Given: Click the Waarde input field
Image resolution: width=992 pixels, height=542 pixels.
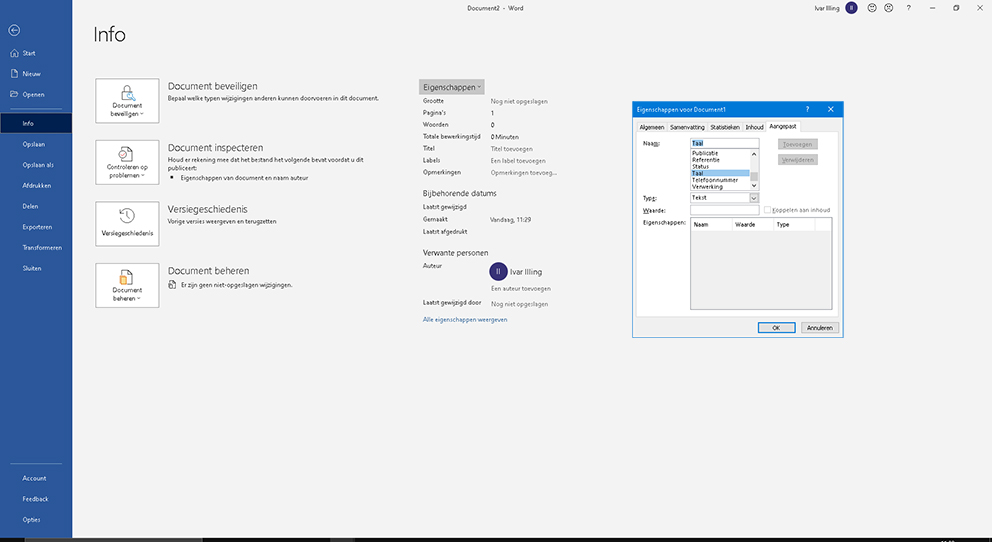Looking at the screenshot, I should point(724,210).
